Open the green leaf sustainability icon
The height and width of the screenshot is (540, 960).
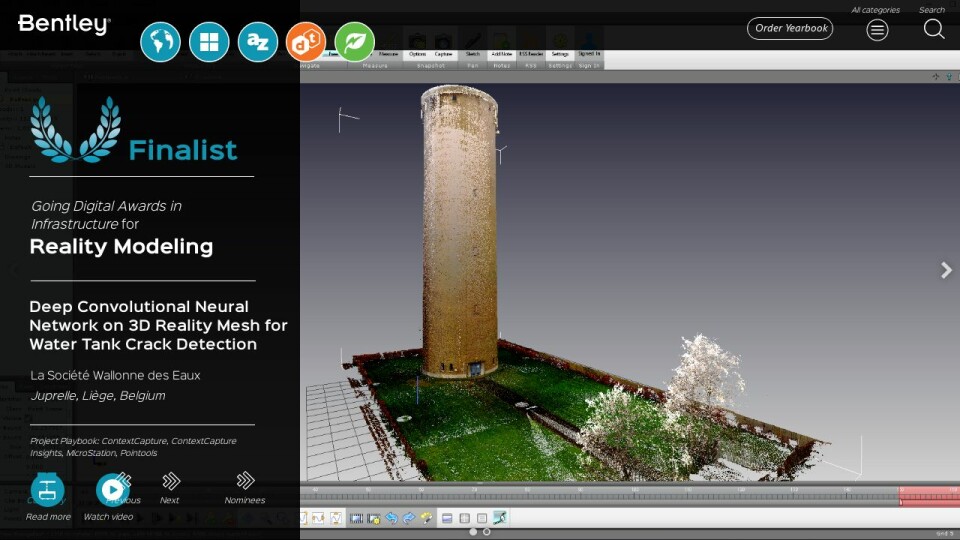coord(354,42)
